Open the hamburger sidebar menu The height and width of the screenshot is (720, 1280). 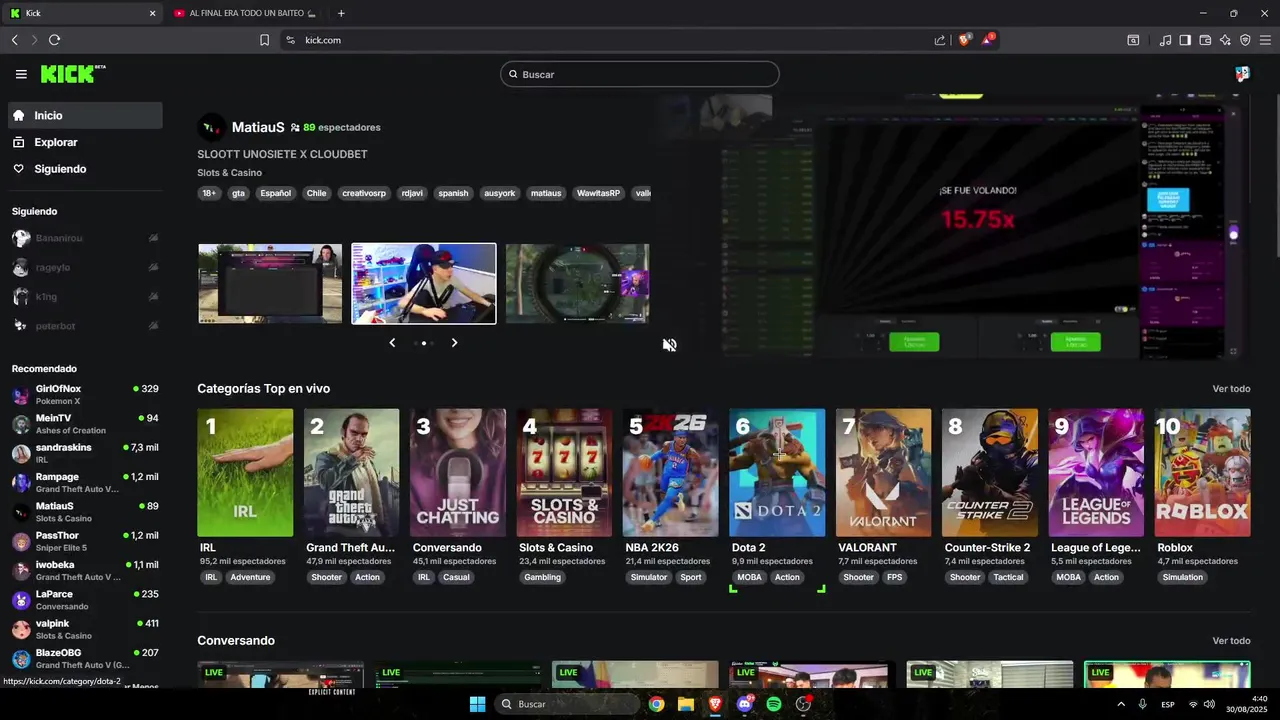[x=21, y=74]
